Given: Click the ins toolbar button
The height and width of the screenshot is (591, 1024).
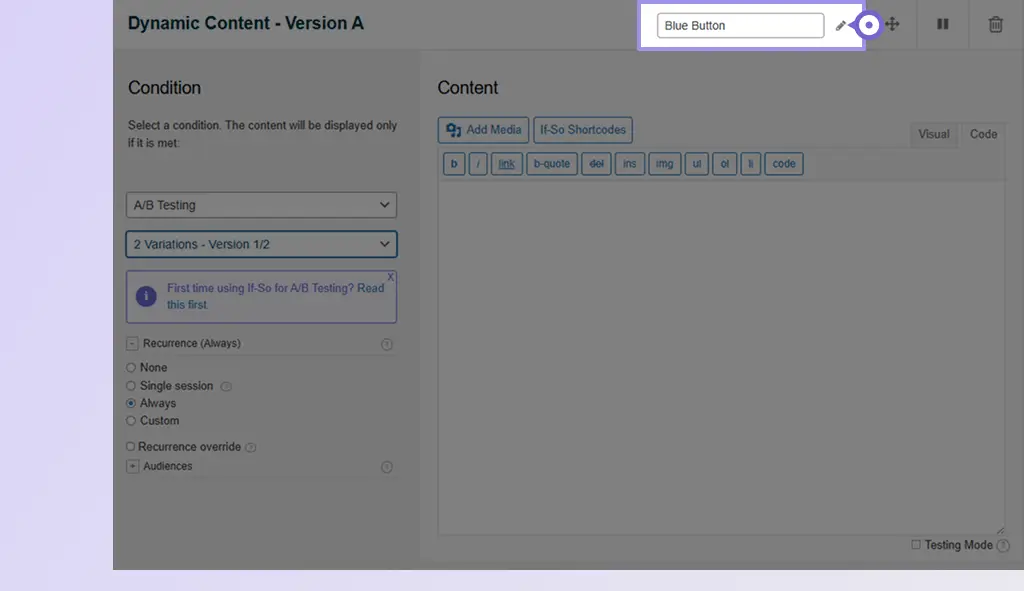Looking at the screenshot, I should [x=630, y=164].
